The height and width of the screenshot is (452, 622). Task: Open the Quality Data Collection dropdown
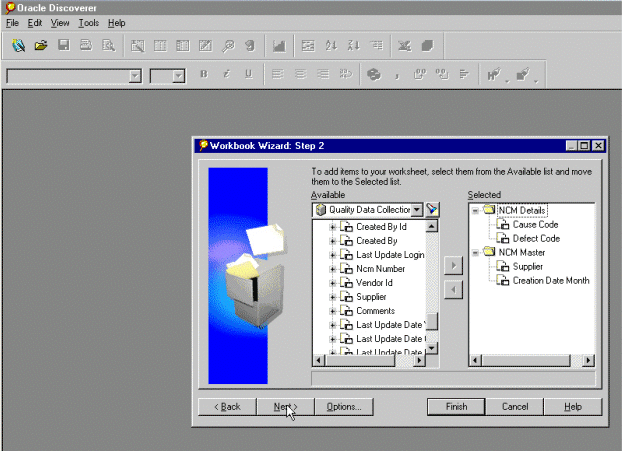[417, 210]
